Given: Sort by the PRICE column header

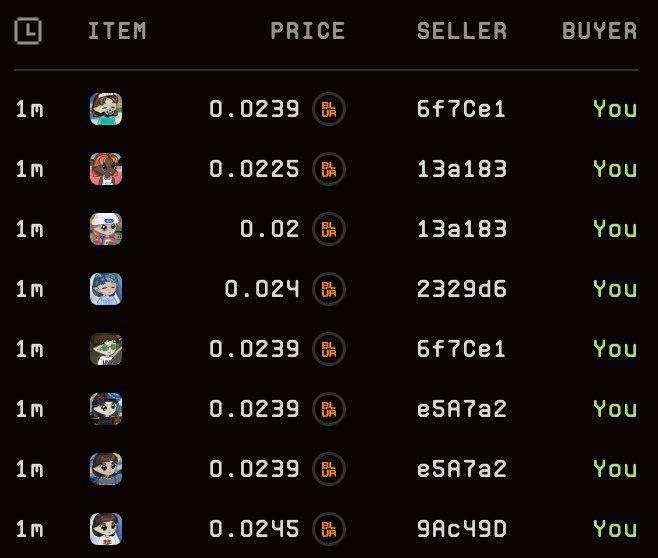Looking at the screenshot, I should pyautogui.click(x=307, y=32).
